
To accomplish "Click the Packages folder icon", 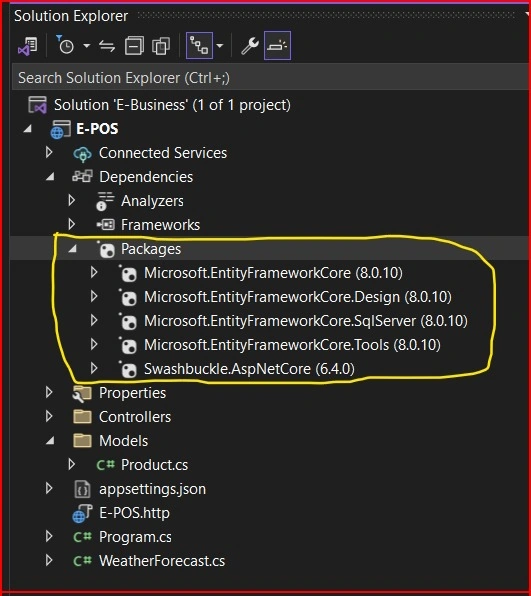I will 106,249.
